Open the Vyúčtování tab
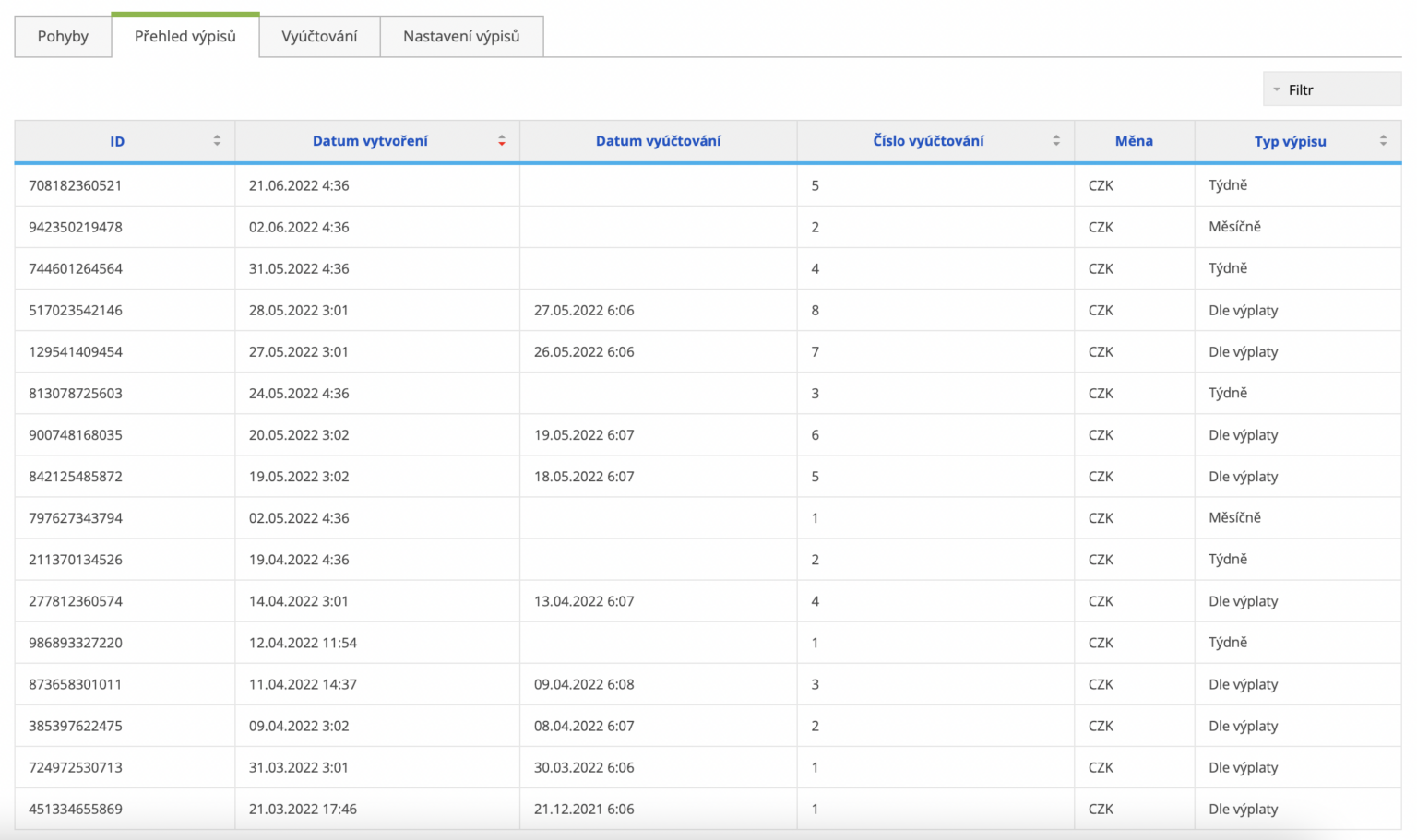Viewport: 1417px width, 840px height. [319, 36]
